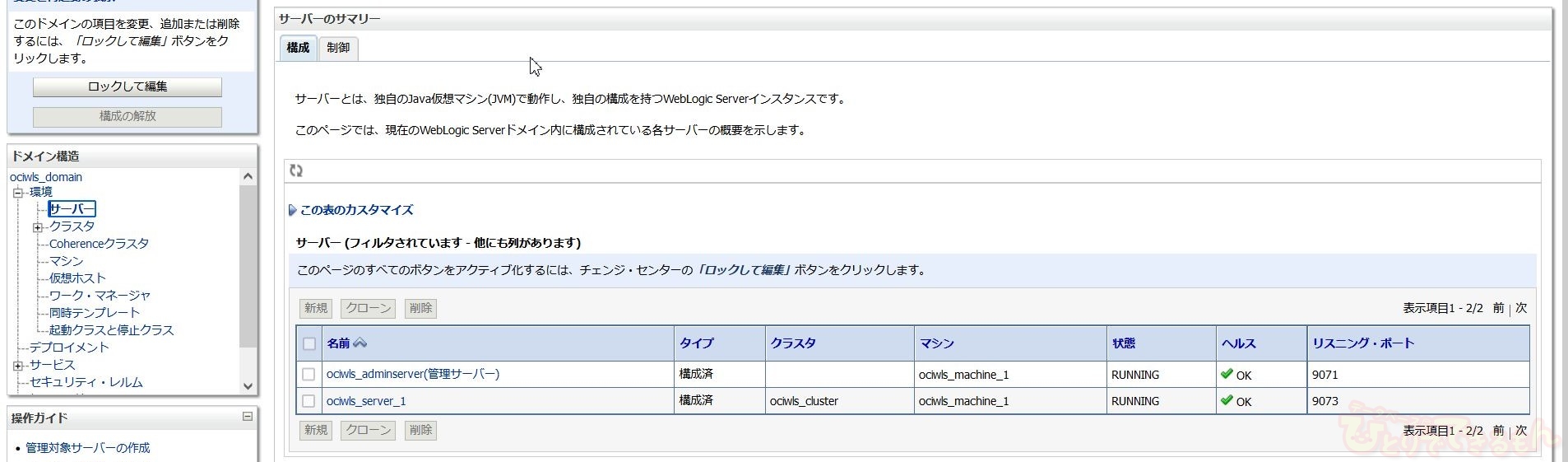Screen dimensions: 1568x462
Task: Collapse the 環境 tree node
Action: pos(17,193)
